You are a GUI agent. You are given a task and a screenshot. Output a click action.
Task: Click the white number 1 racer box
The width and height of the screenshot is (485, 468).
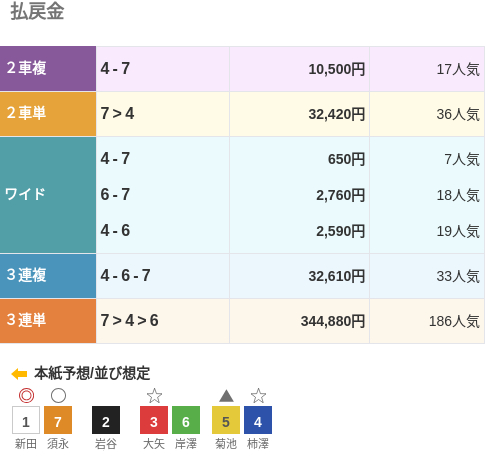(26, 420)
